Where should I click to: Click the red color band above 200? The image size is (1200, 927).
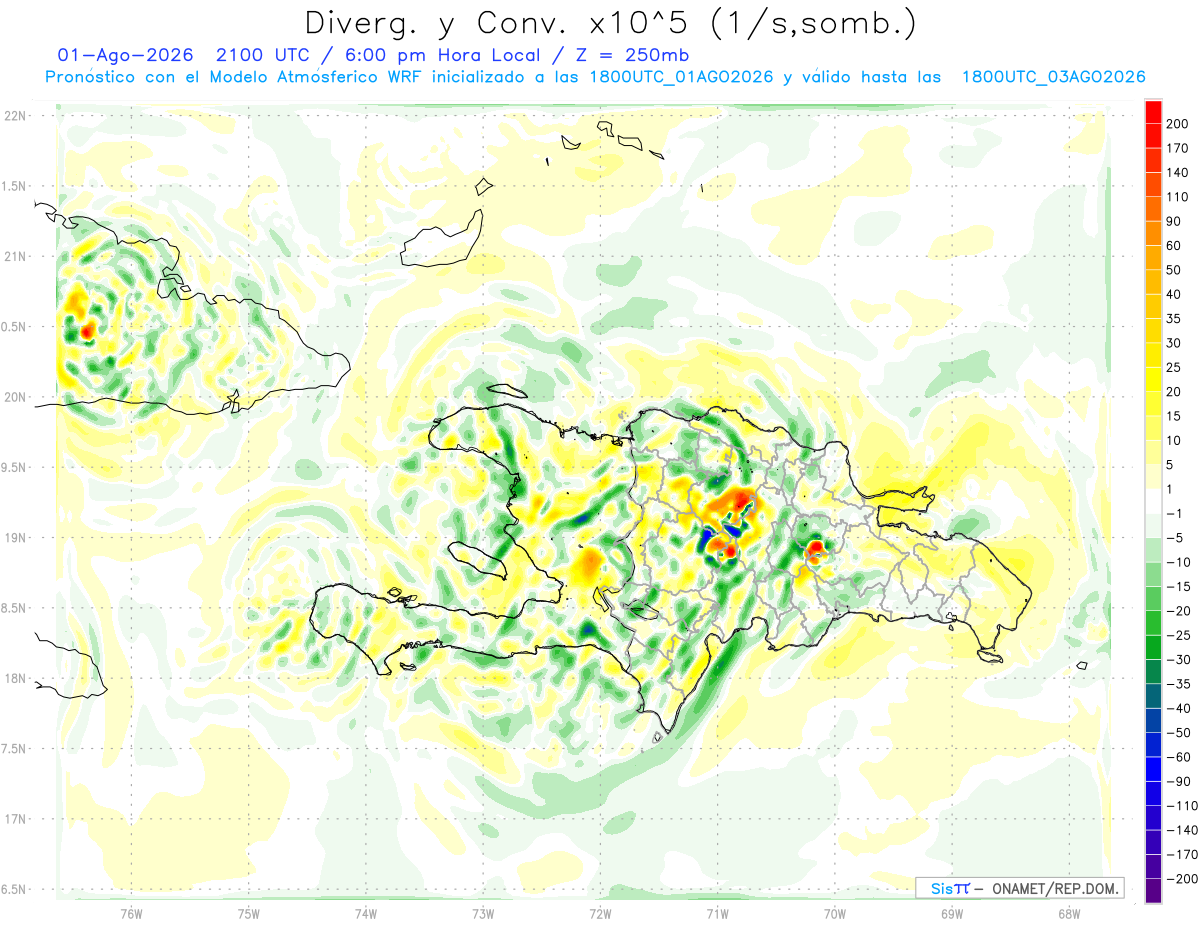1154,112
